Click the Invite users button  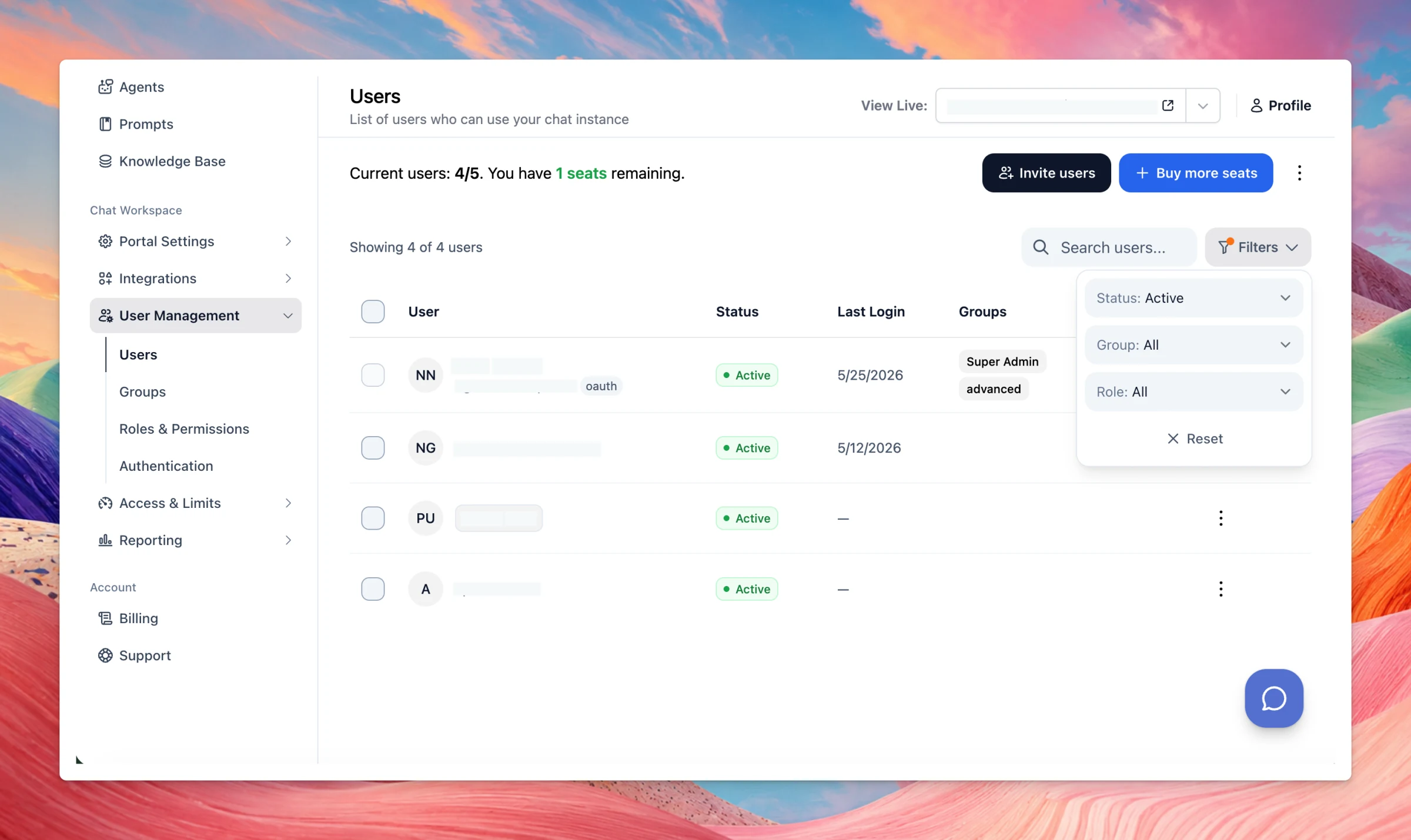point(1046,173)
